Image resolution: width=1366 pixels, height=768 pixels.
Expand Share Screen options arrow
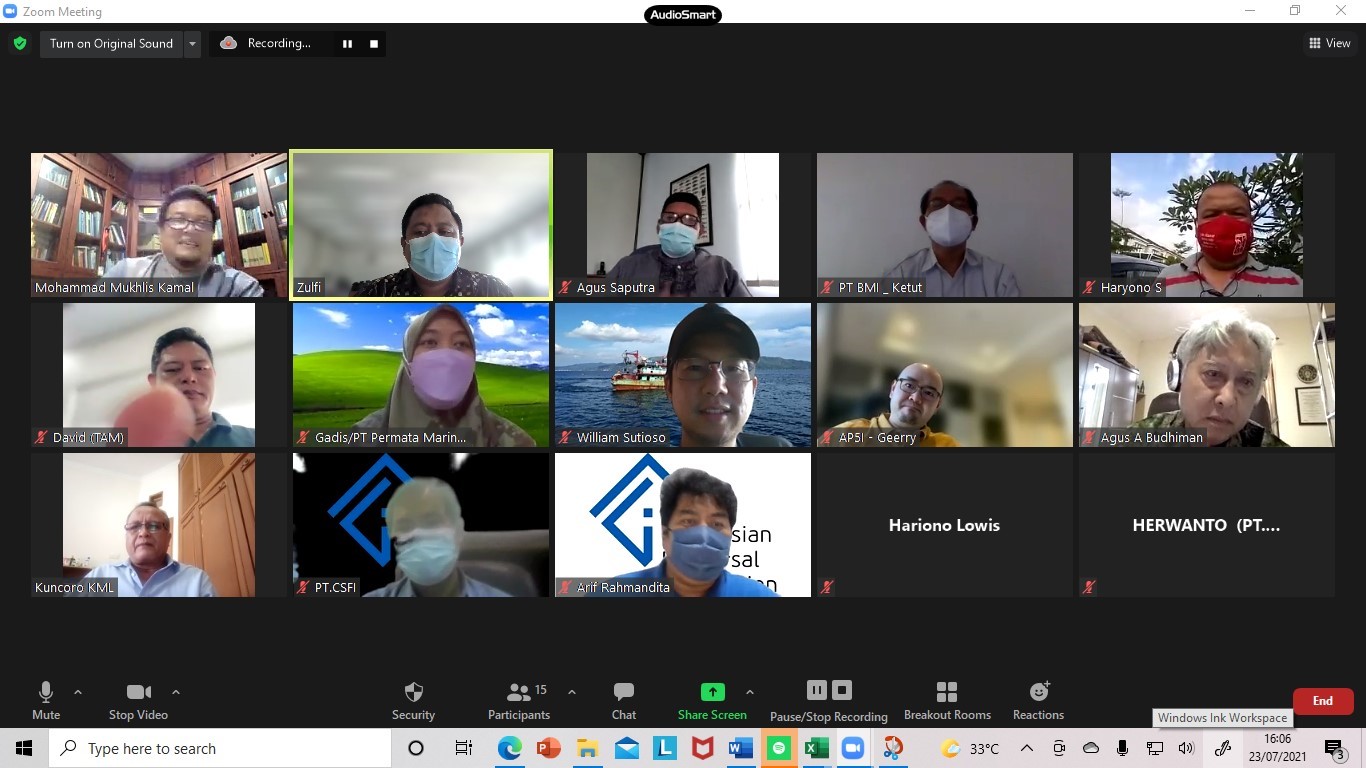[x=750, y=692]
